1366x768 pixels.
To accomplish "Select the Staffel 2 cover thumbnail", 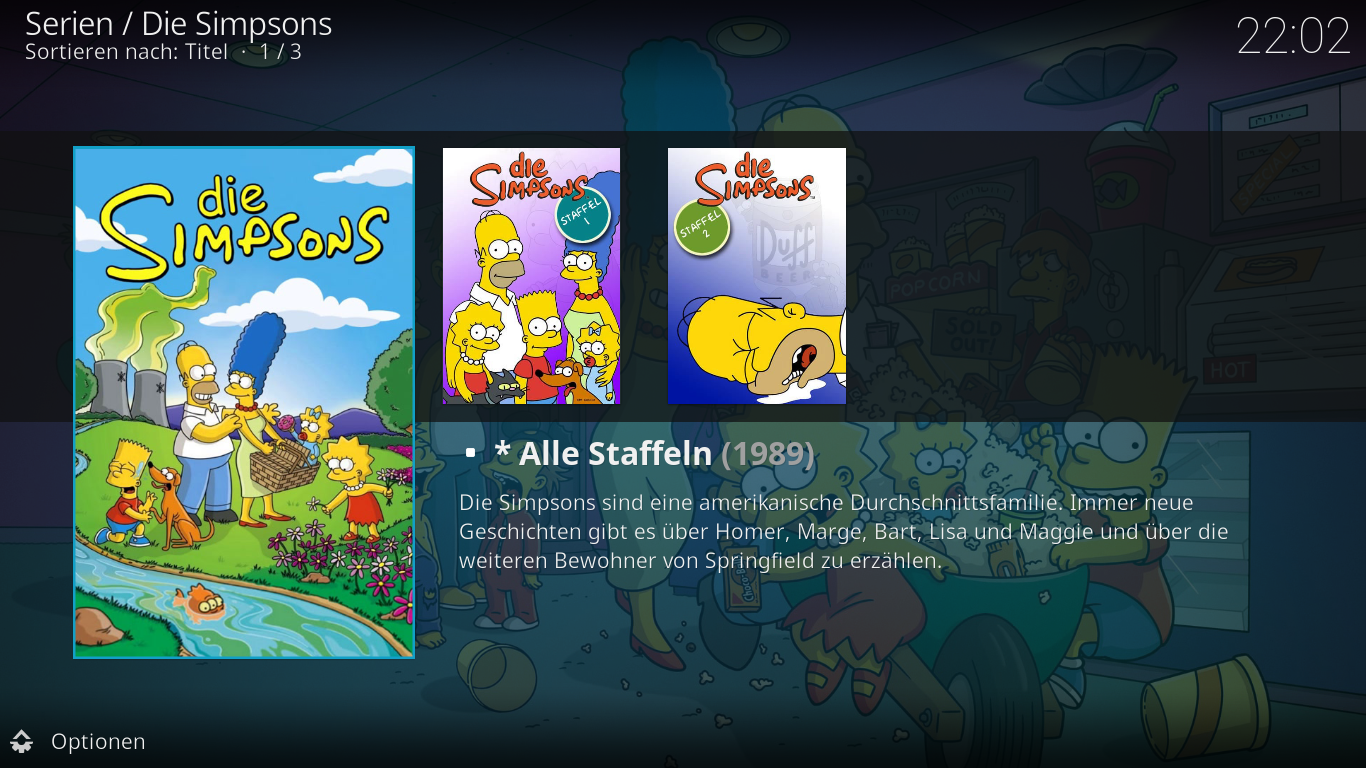I will (x=757, y=276).
